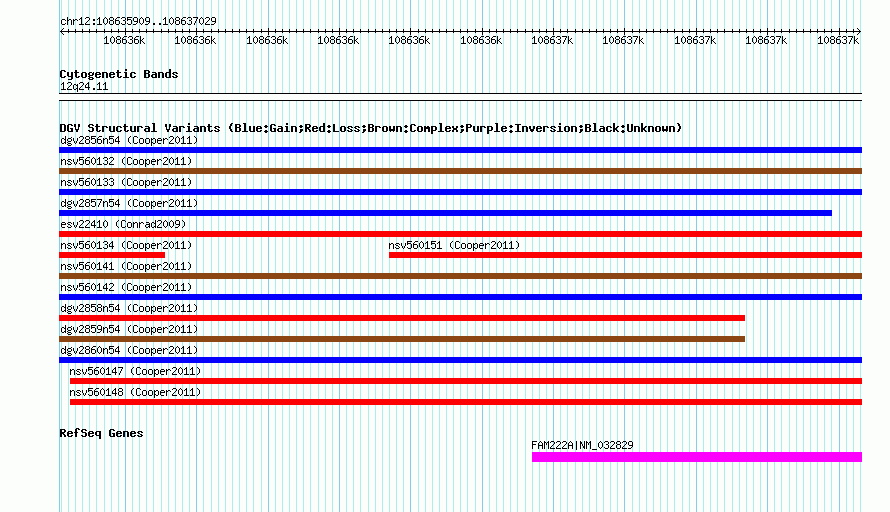
Task: Click the red nsv560148 bar
Action: click(x=466, y=402)
